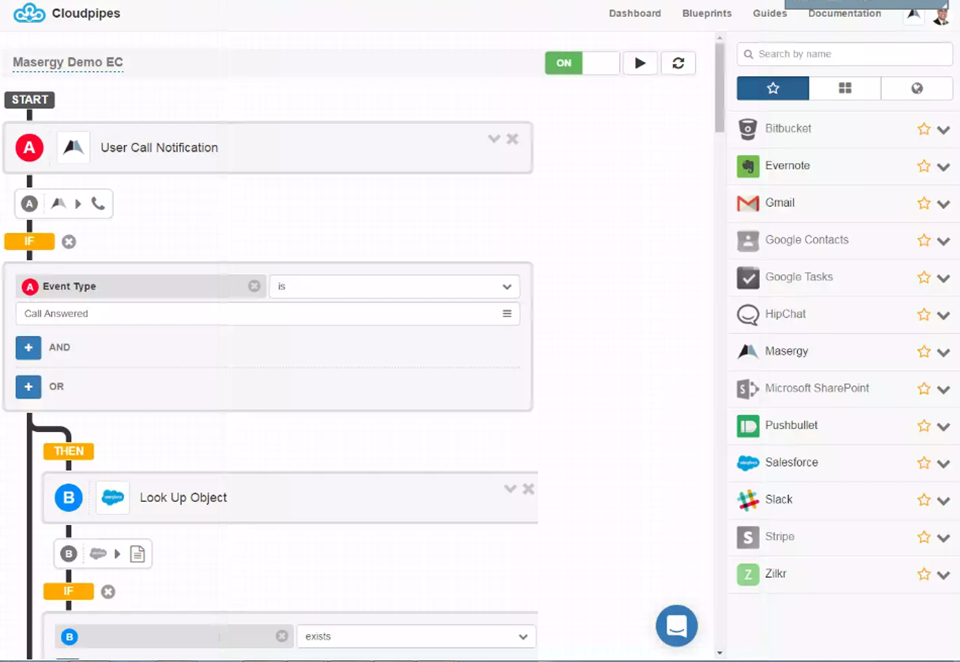The image size is (960, 662).
Task: Toggle the favorite star for Salesforce
Action: [x=924, y=463]
